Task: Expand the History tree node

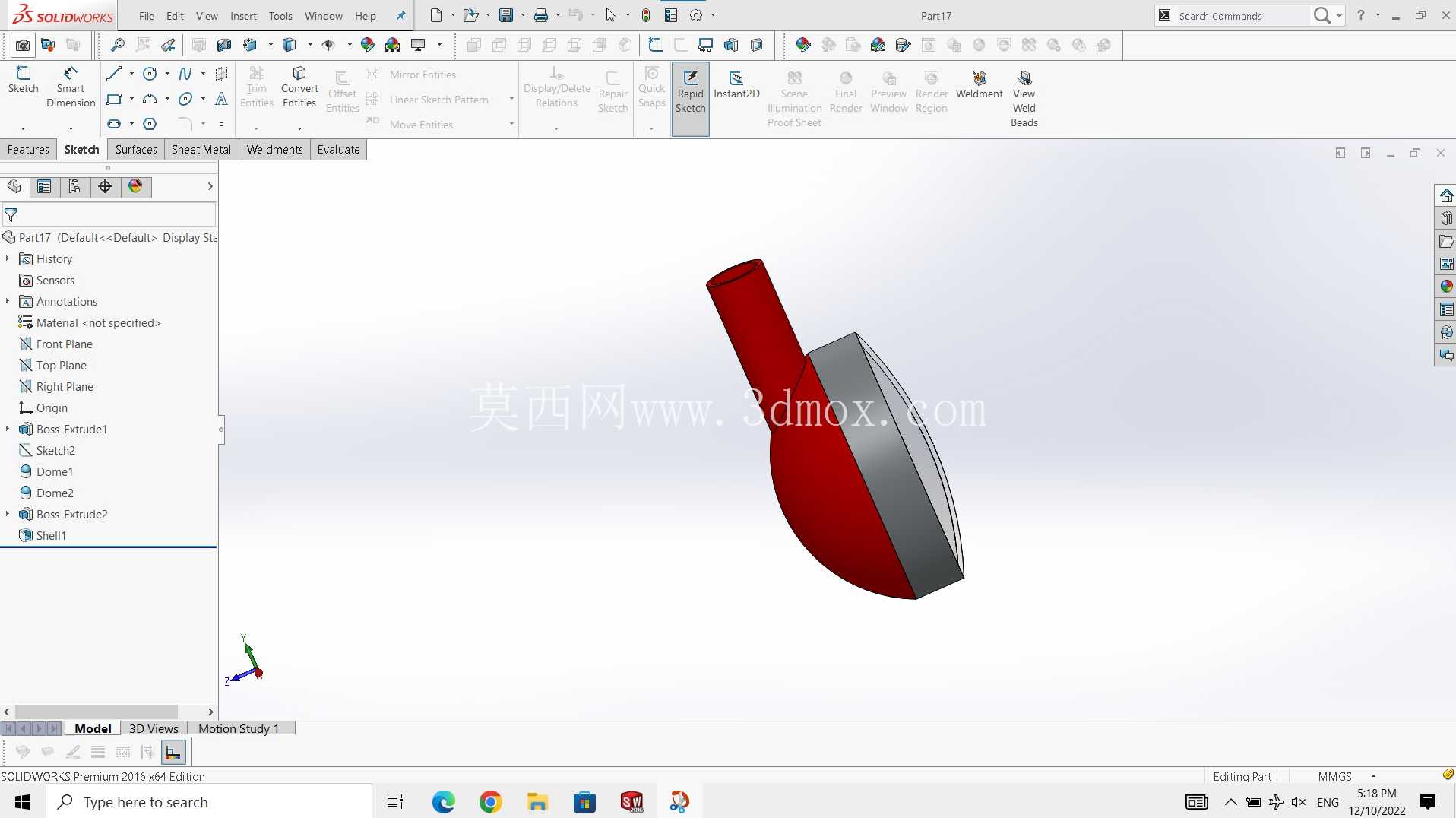Action: point(8,259)
